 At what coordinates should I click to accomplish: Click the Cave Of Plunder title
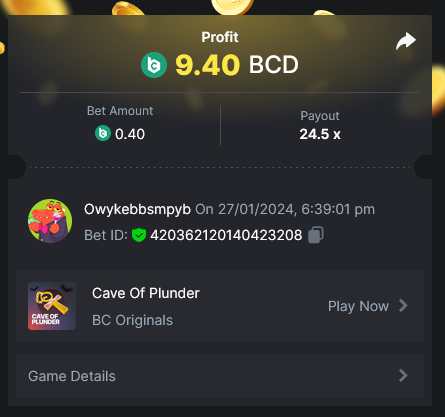point(146,293)
